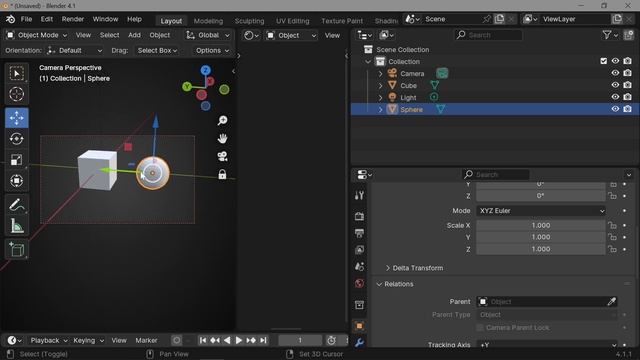Hide the Cube in viewport
The image size is (640, 360).
tap(615, 85)
